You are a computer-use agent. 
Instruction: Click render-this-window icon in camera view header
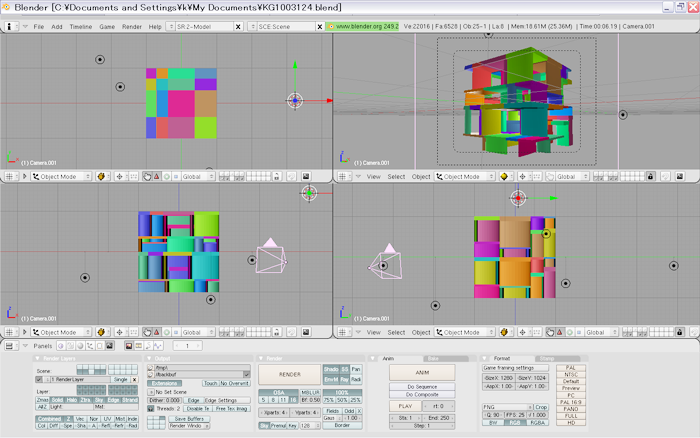click(679, 176)
